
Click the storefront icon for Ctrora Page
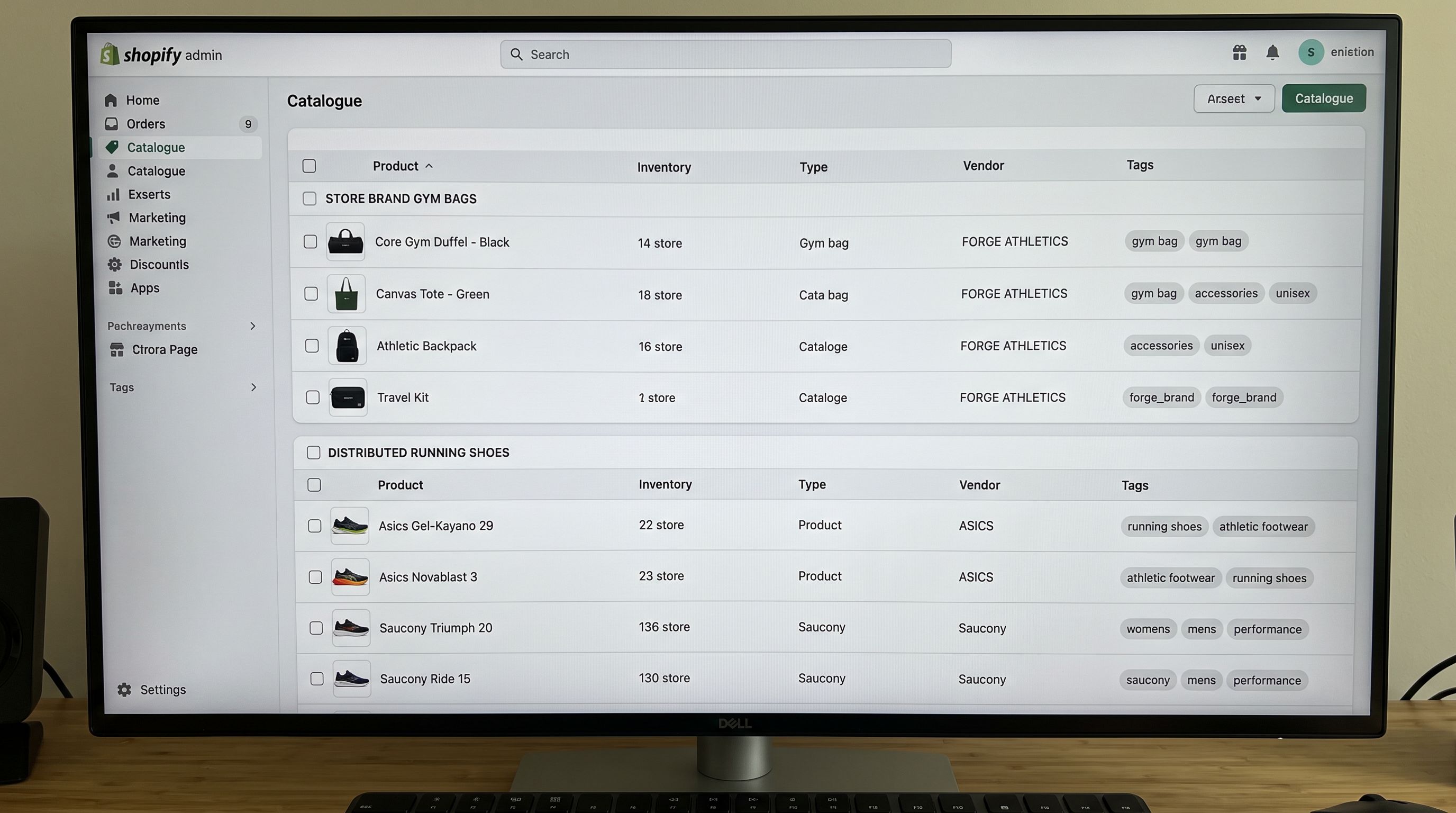(117, 349)
